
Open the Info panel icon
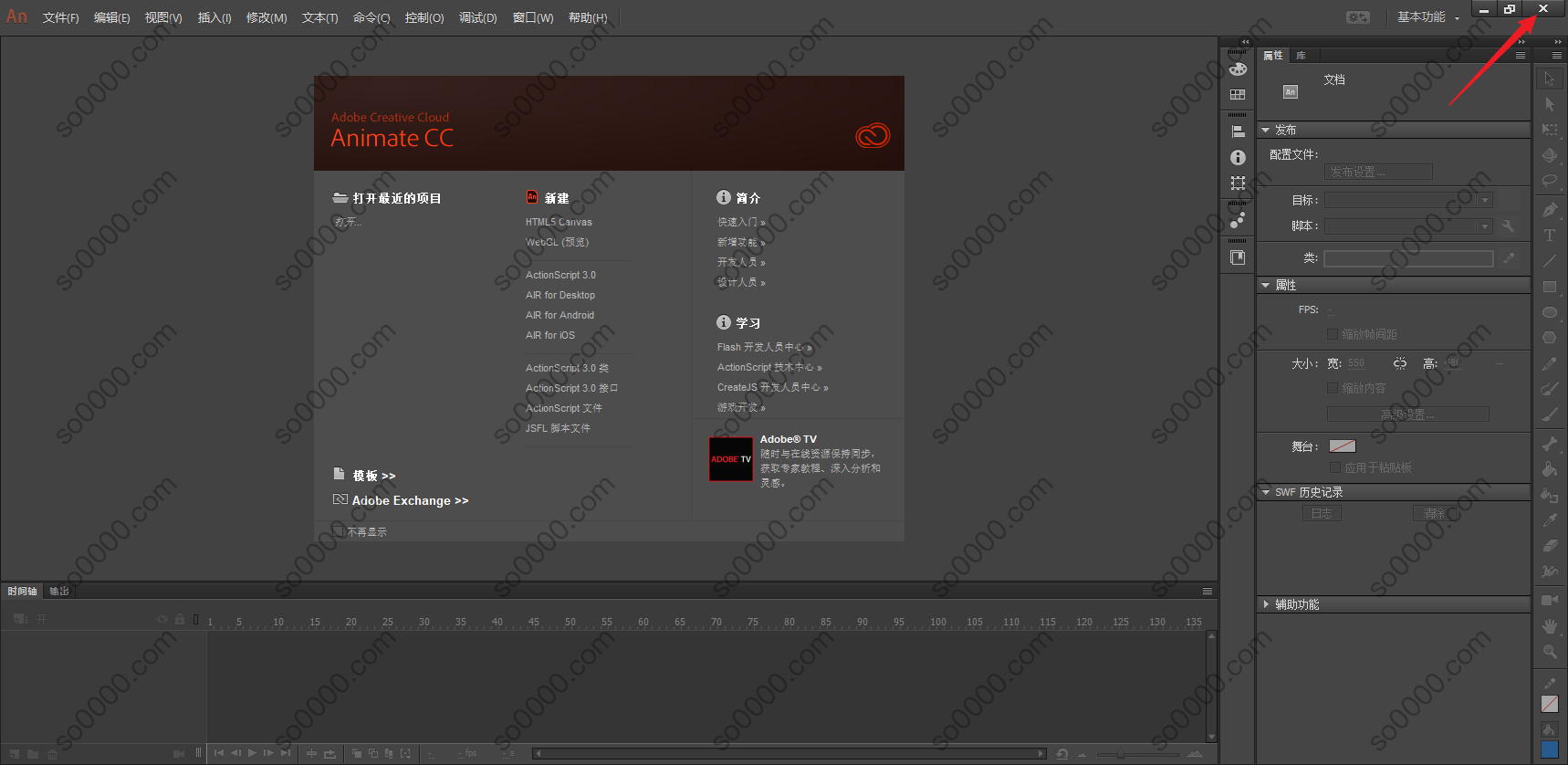(1238, 158)
